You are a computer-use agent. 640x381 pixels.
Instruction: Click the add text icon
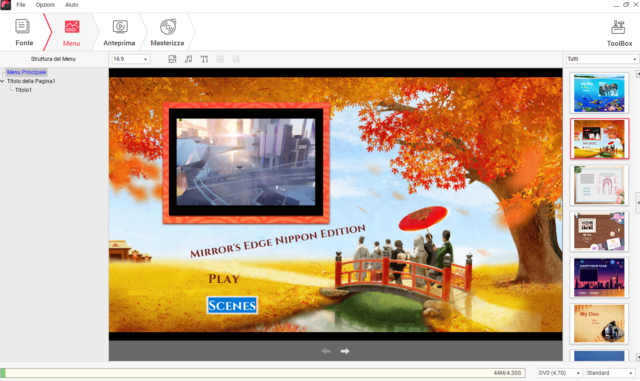204,59
